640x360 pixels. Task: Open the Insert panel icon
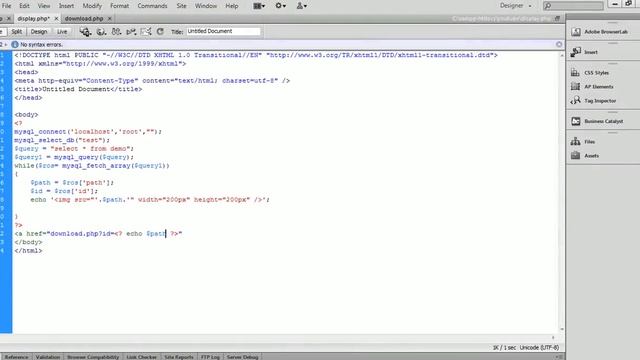point(576,52)
